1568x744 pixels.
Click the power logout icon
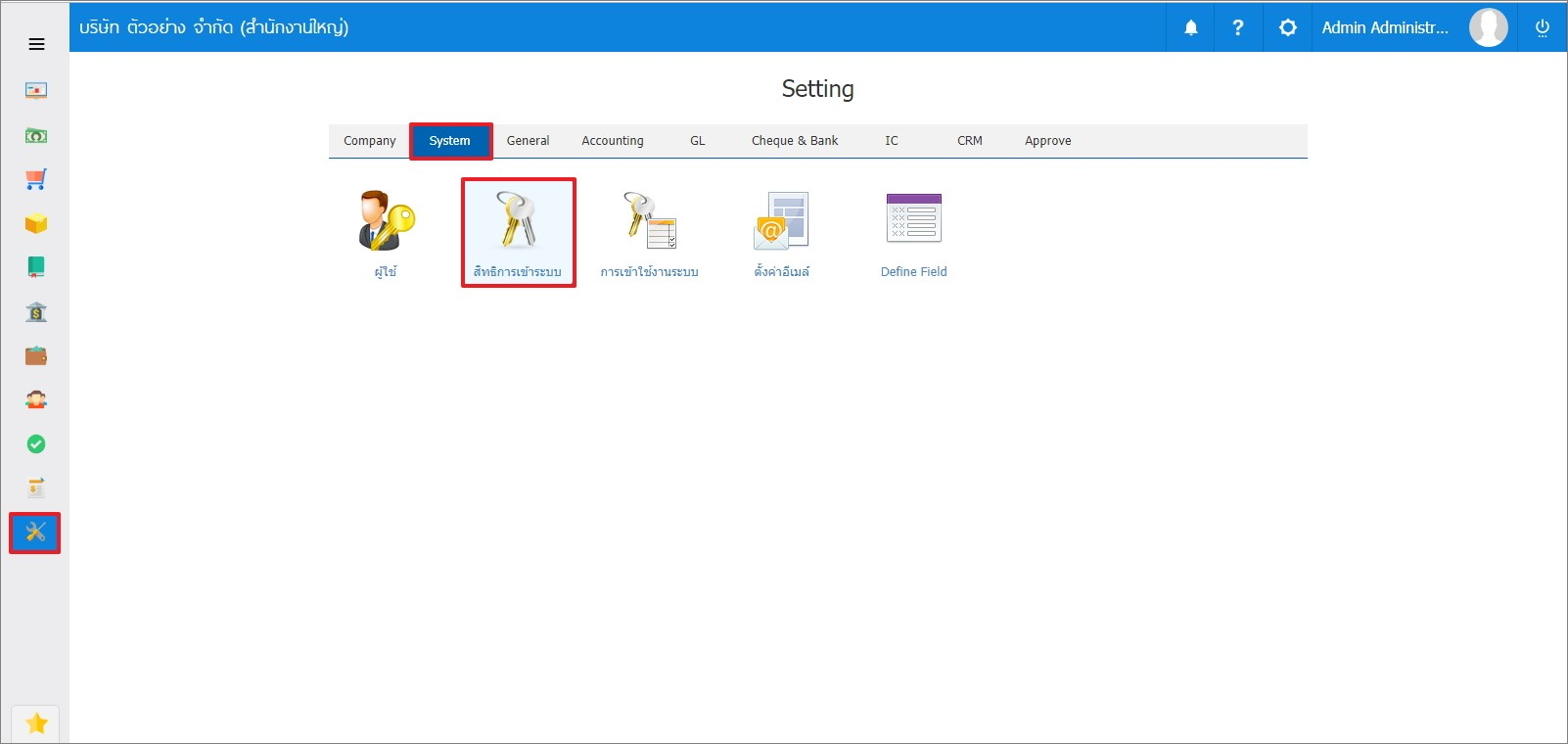(1543, 27)
